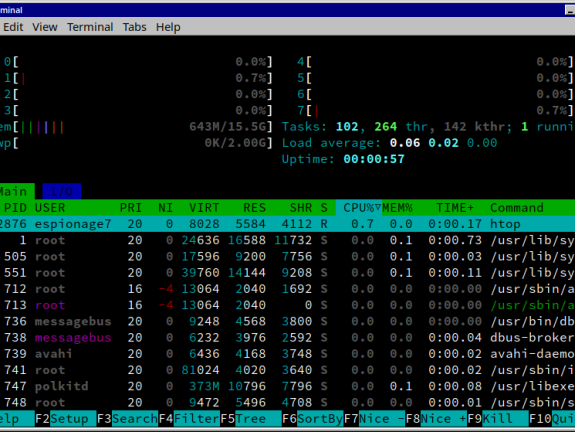Viewport: 575px width, 432px height.
Task: Click the Uptime value 00:00:57
Action: pyautogui.click(x=374, y=159)
